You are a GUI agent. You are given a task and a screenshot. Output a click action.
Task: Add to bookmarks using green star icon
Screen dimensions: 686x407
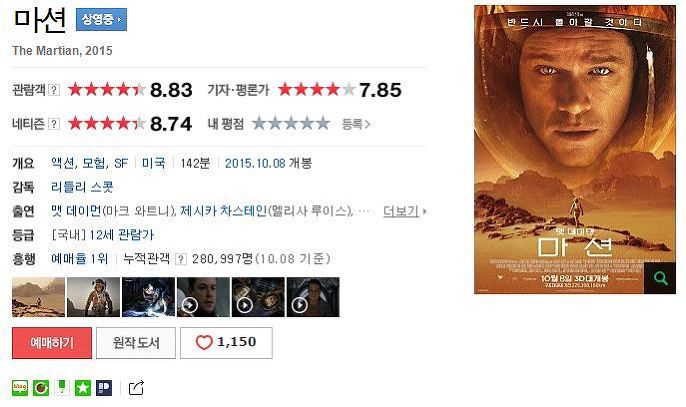point(83,388)
